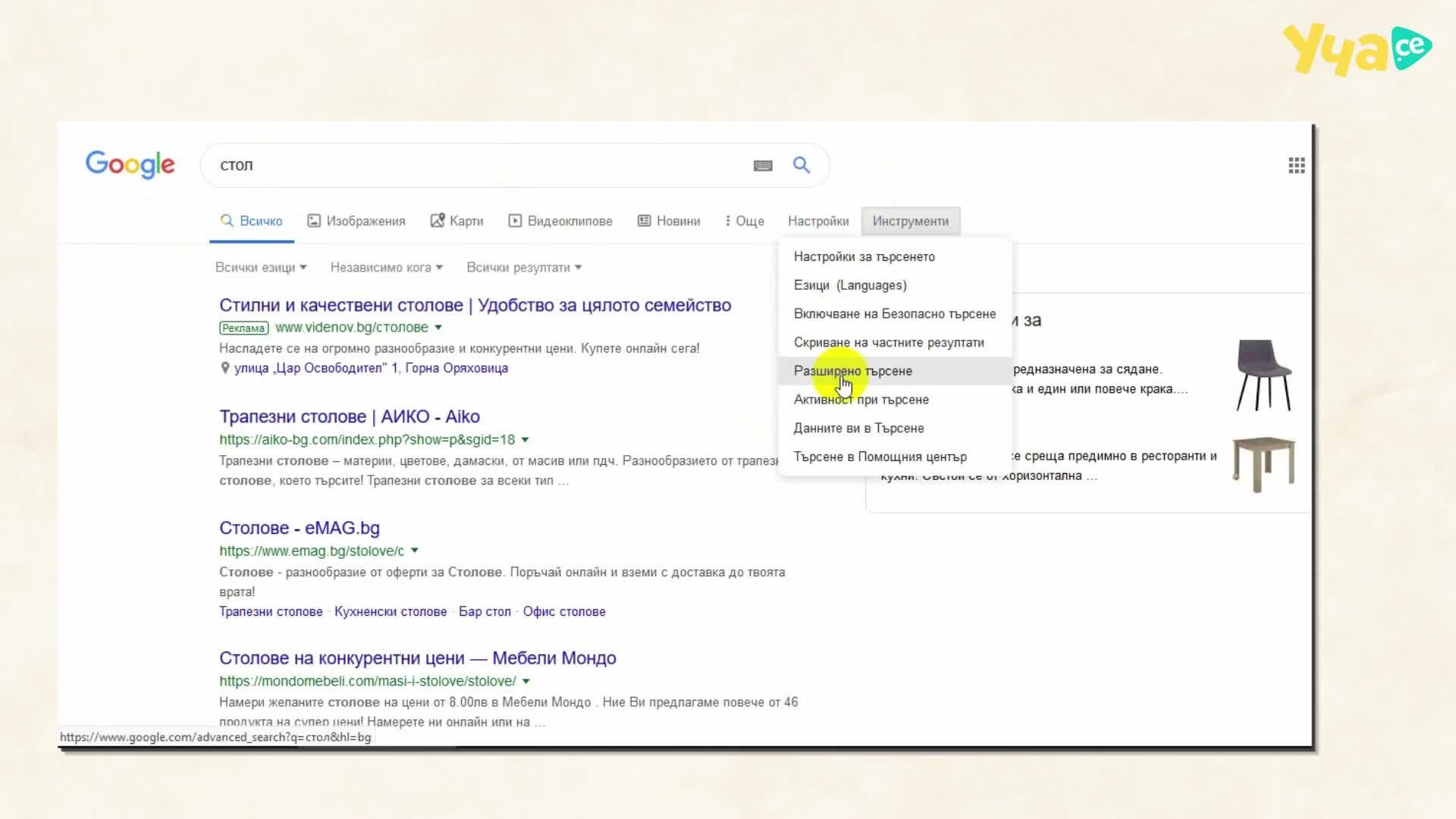Open the Офис столове sitelink
Image resolution: width=1456 pixels, height=819 pixels.
[564, 612]
